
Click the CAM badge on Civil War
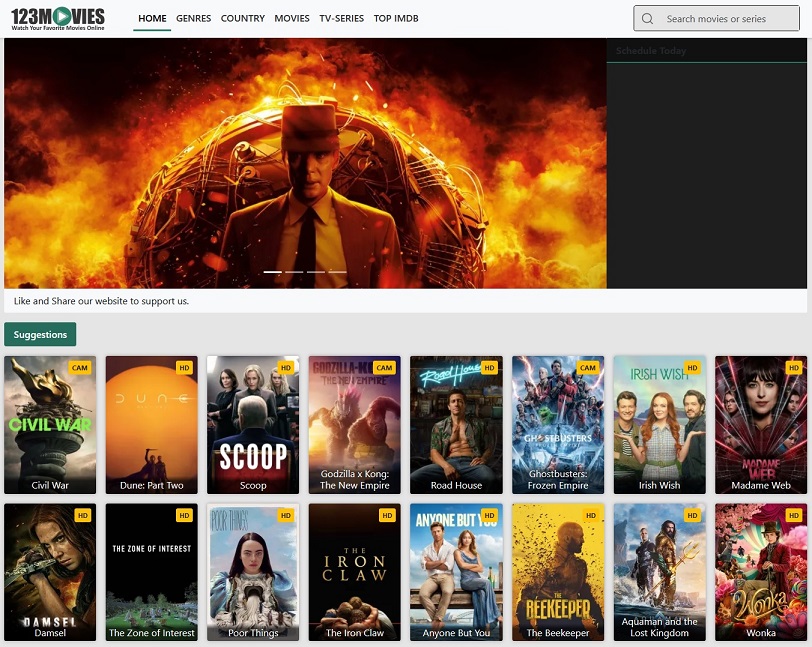pos(80,368)
